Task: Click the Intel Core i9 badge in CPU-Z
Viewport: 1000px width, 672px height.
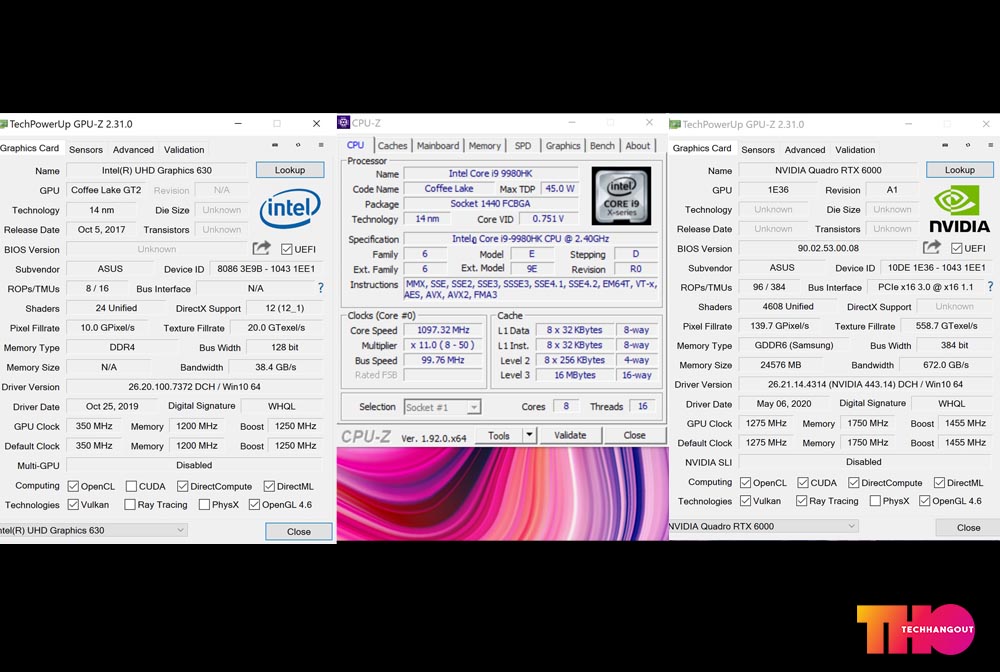Action: [x=621, y=196]
